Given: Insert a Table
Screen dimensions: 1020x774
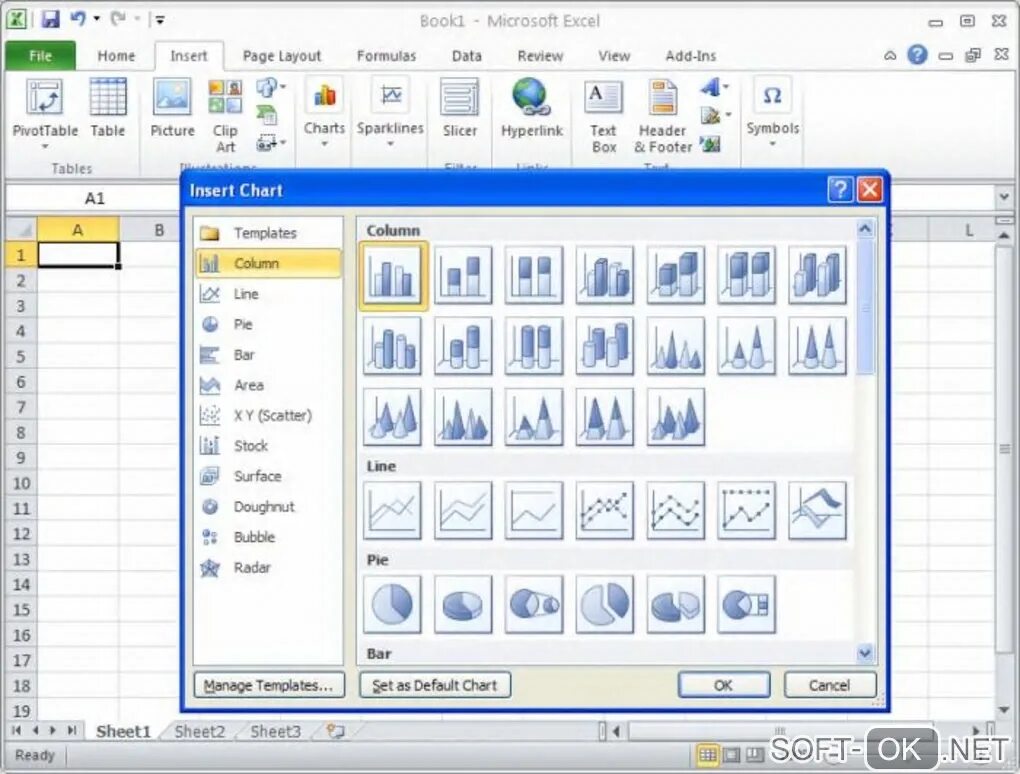Looking at the screenshot, I should pyautogui.click(x=107, y=108).
